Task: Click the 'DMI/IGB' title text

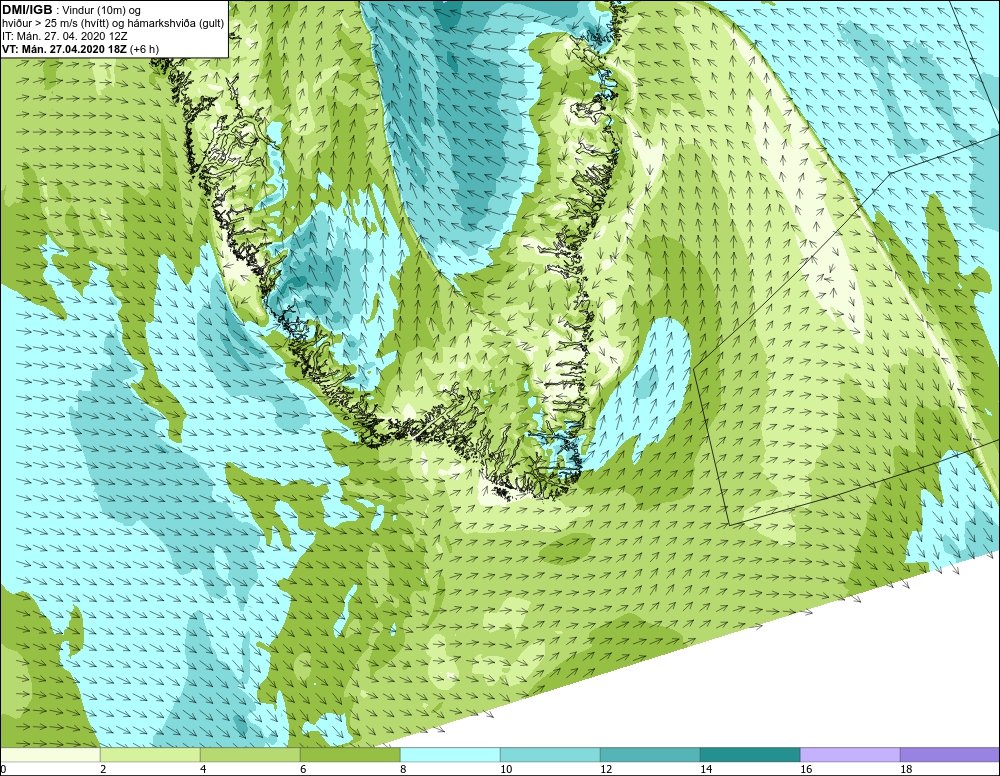Action: (27, 10)
